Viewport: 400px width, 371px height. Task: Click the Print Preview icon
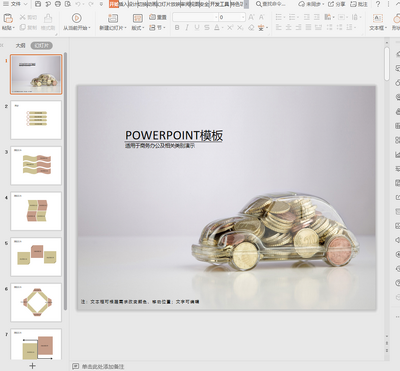(68, 4)
